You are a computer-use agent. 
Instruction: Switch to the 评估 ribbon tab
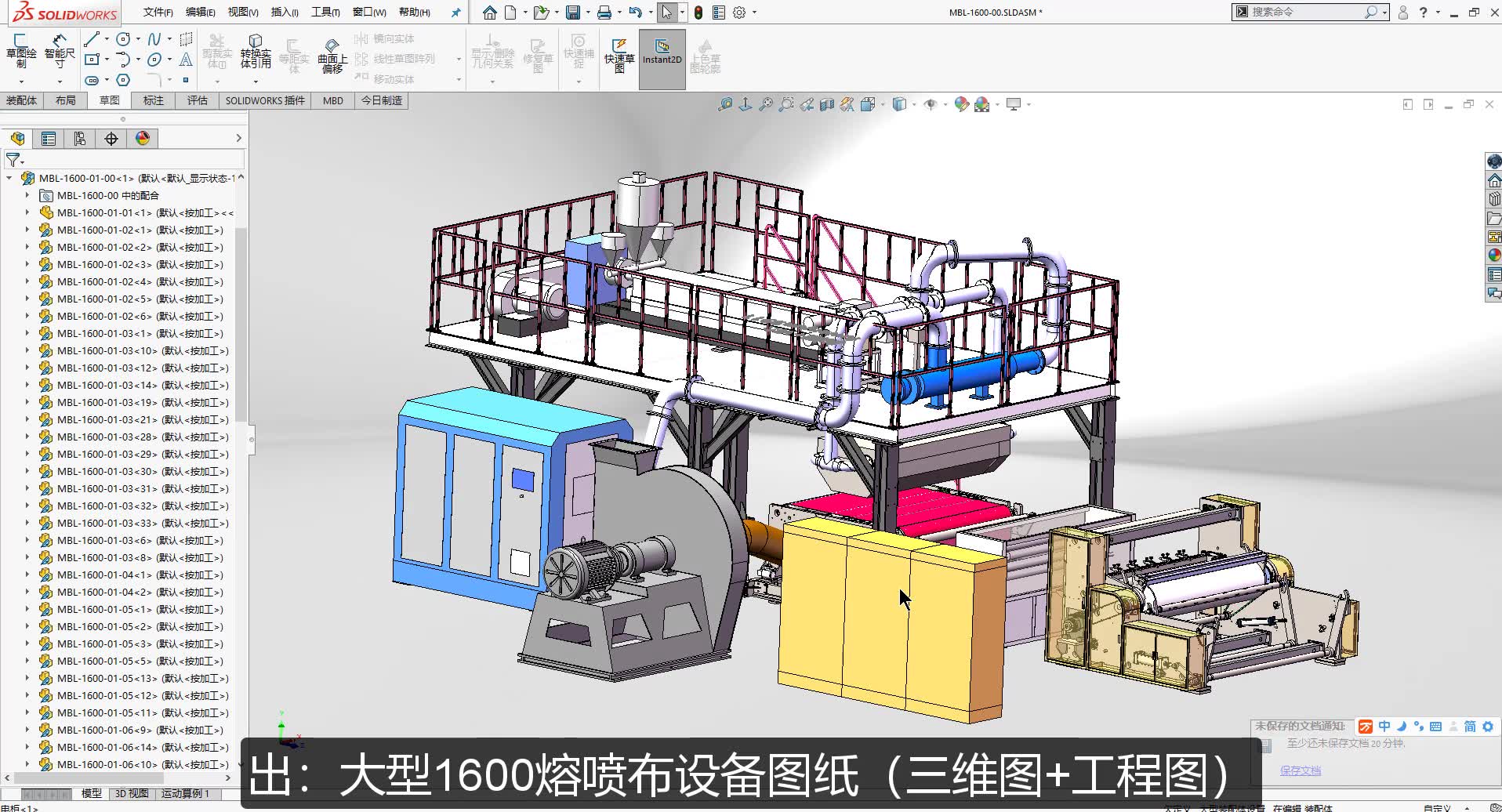(197, 100)
